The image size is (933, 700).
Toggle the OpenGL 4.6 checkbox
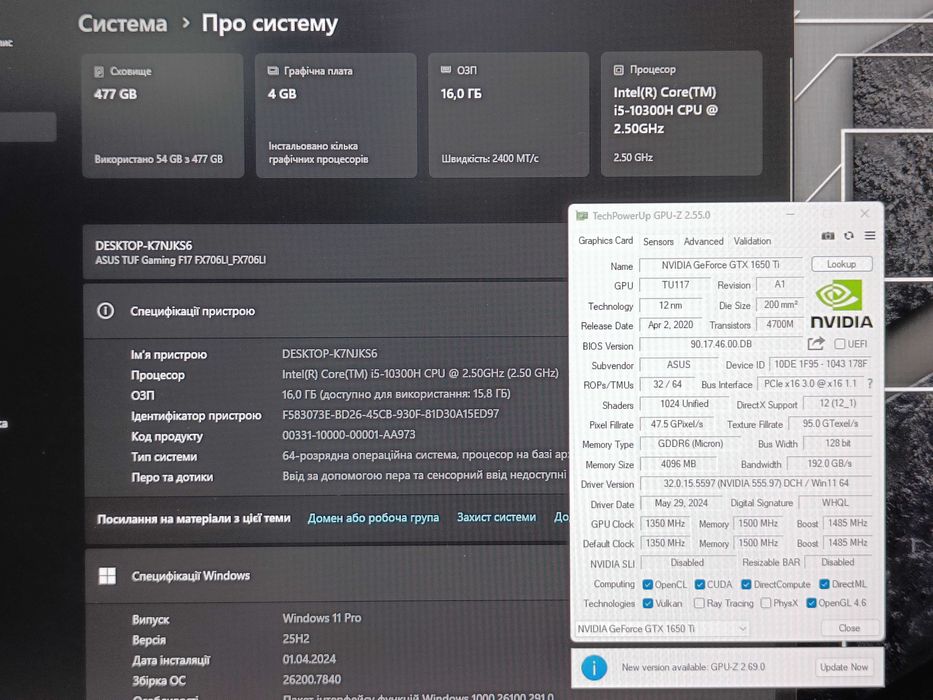811,604
